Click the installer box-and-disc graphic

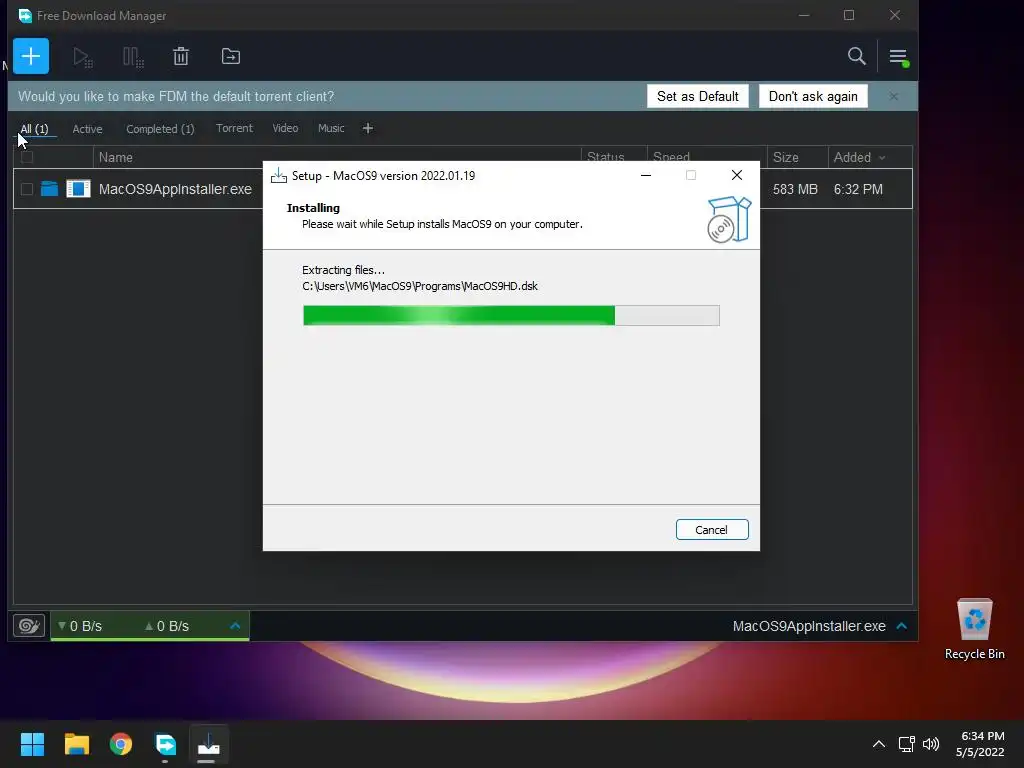pyautogui.click(x=729, y=219)
